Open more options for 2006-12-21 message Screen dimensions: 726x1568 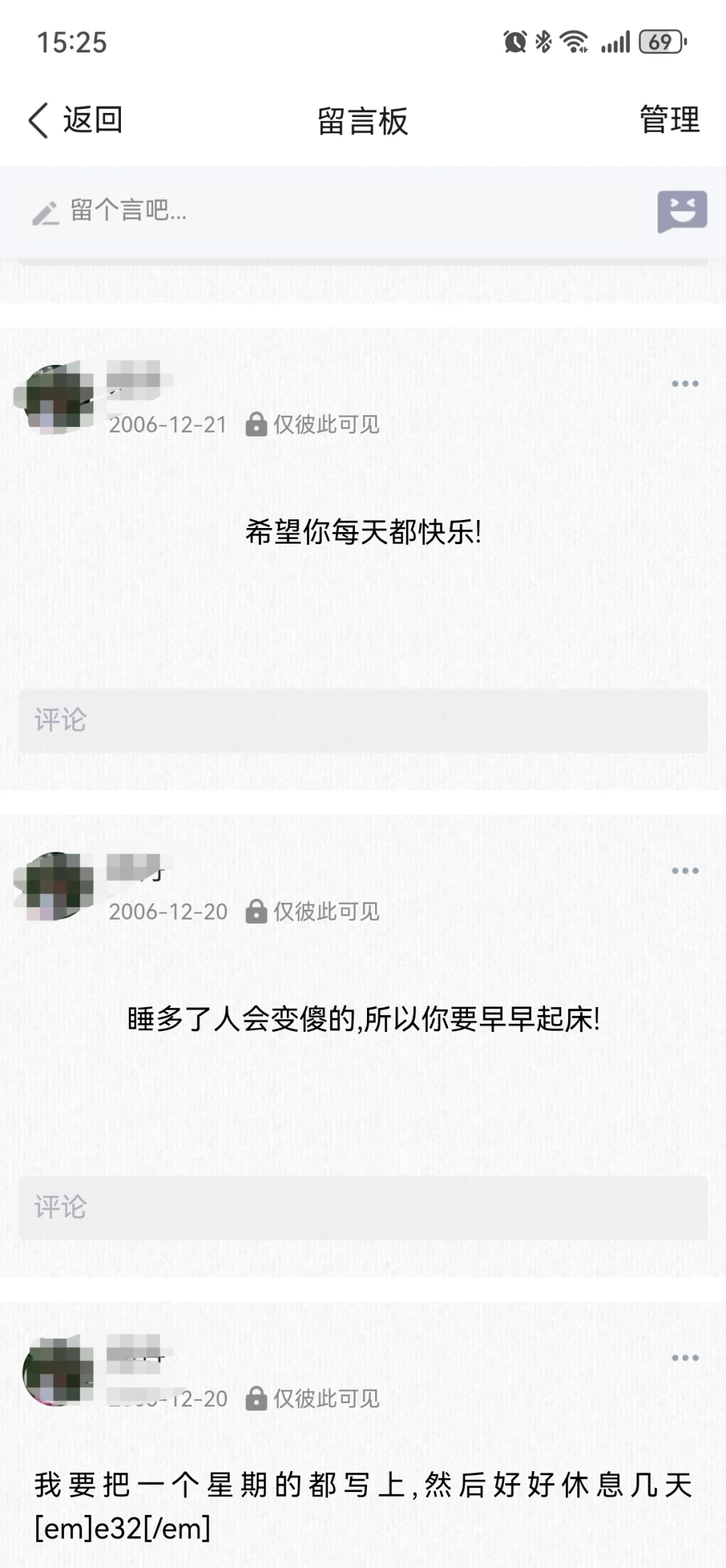[685, 383]
